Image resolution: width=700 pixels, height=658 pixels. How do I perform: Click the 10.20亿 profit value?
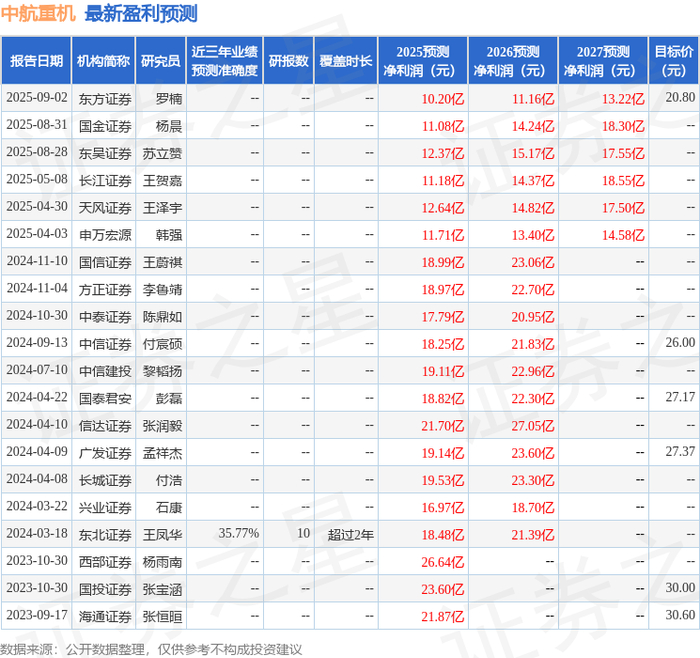443,99
